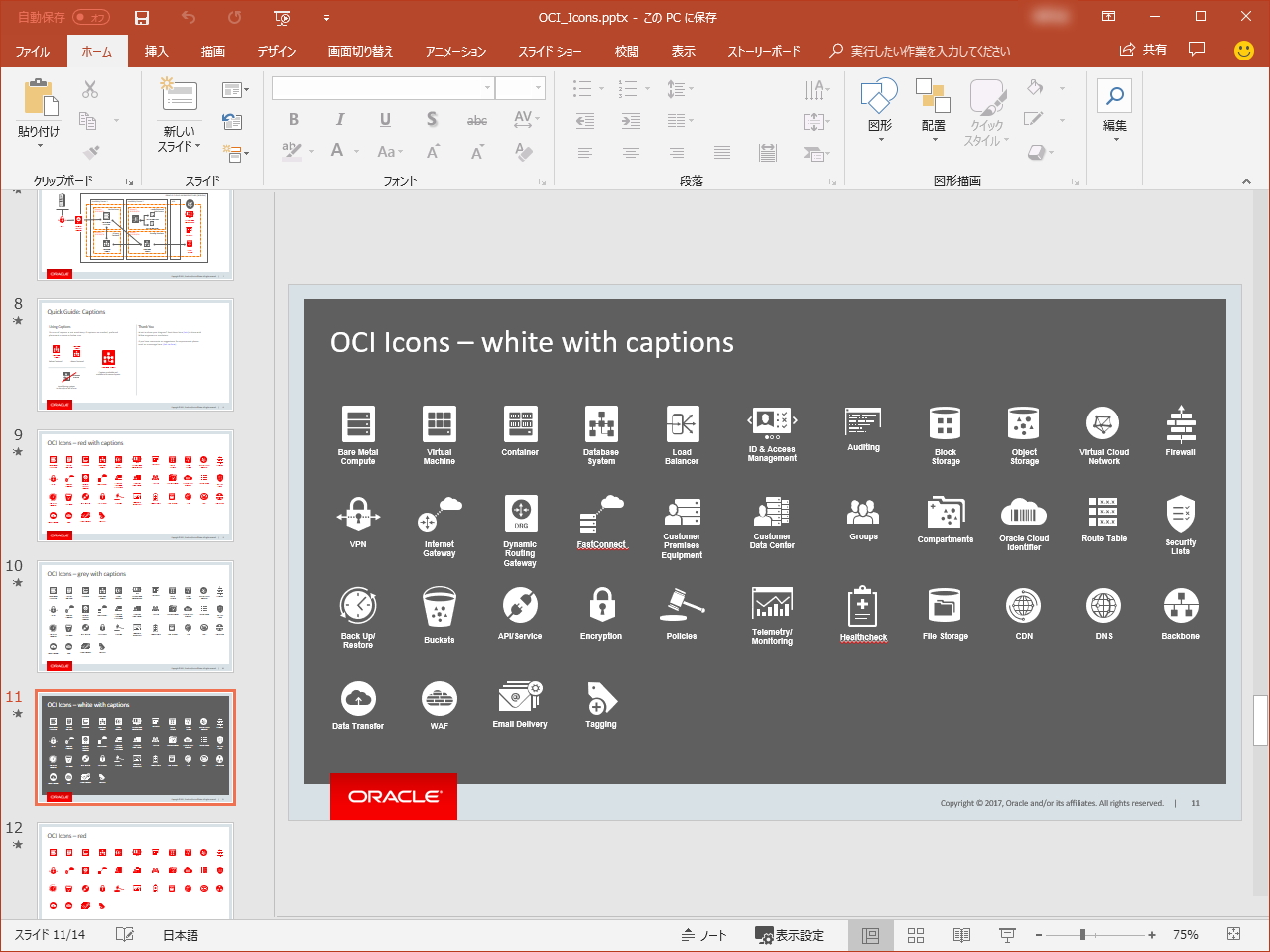Open the Animations (アニメーション) tab
The image size is (1270, 952).
(455, 51)
